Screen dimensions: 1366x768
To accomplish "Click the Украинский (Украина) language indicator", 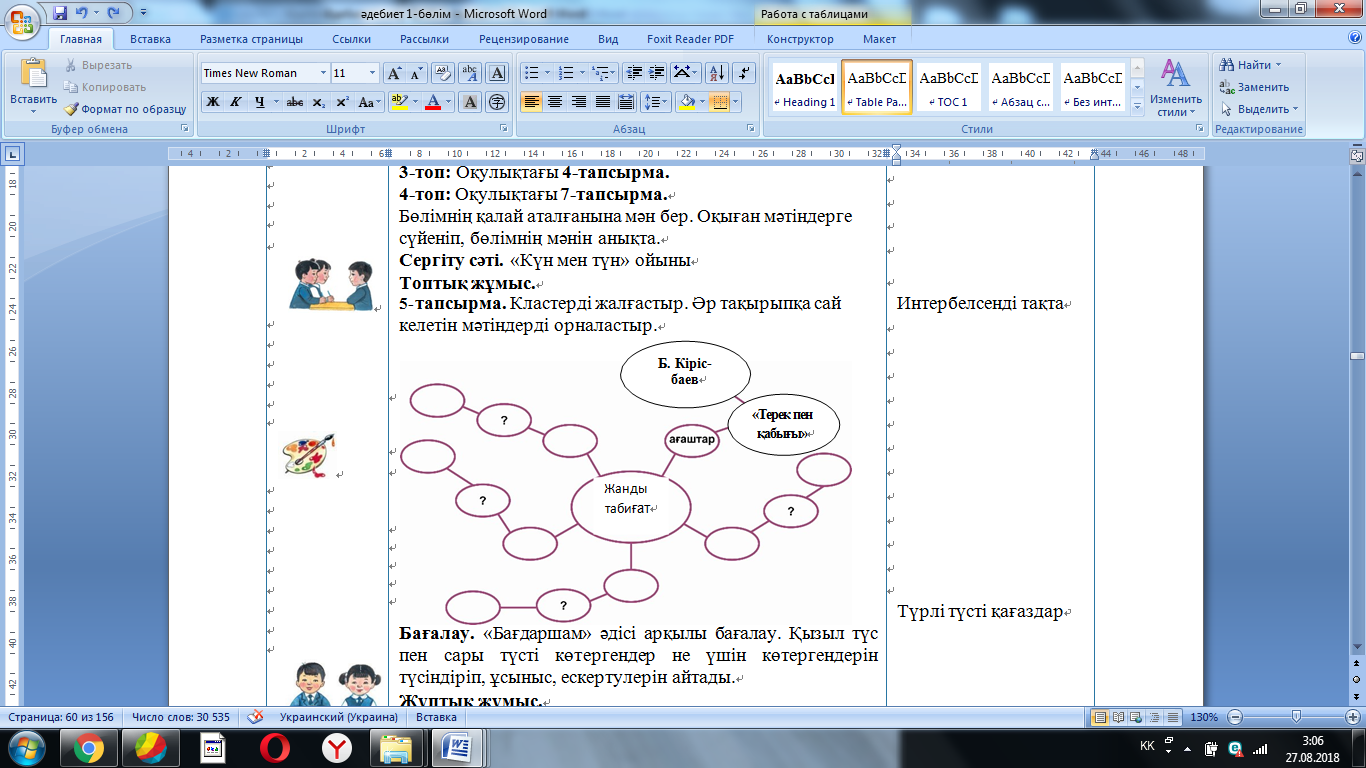I will pyautogui.click(x=338, y=718).
